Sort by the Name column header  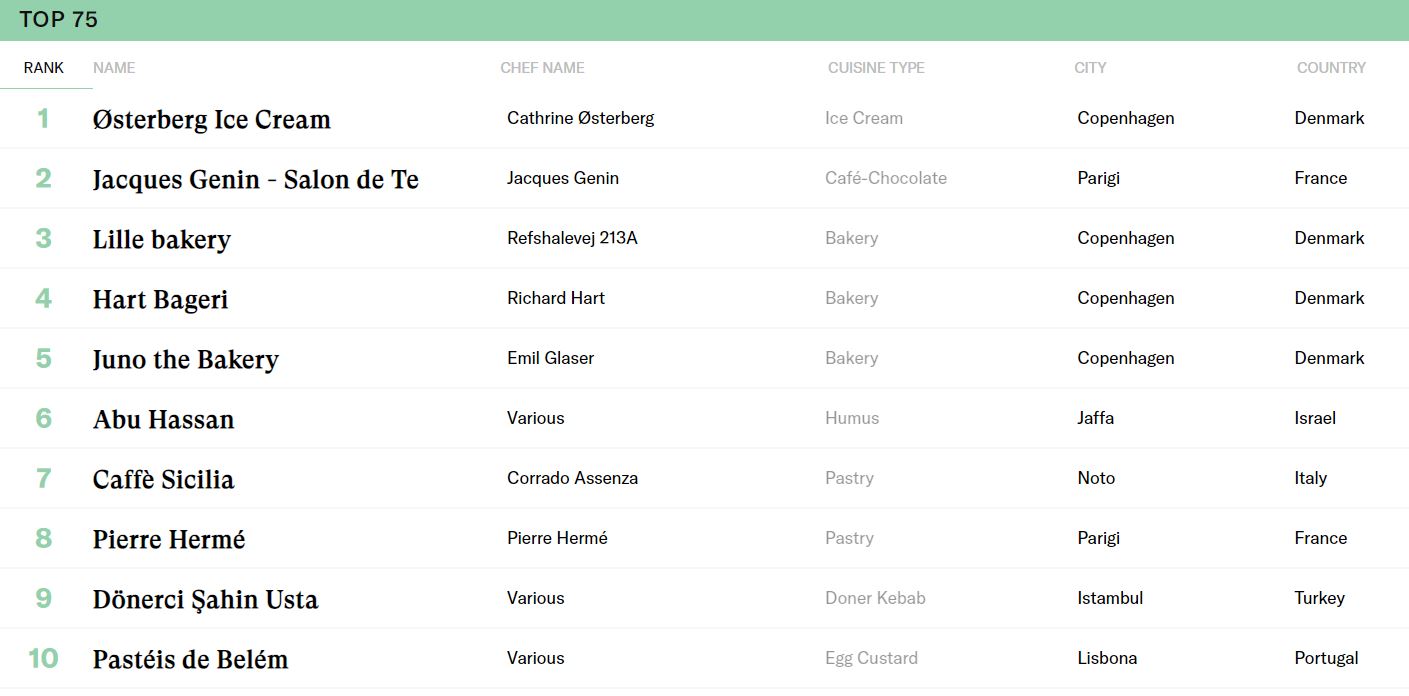click(x=114, y=68)
